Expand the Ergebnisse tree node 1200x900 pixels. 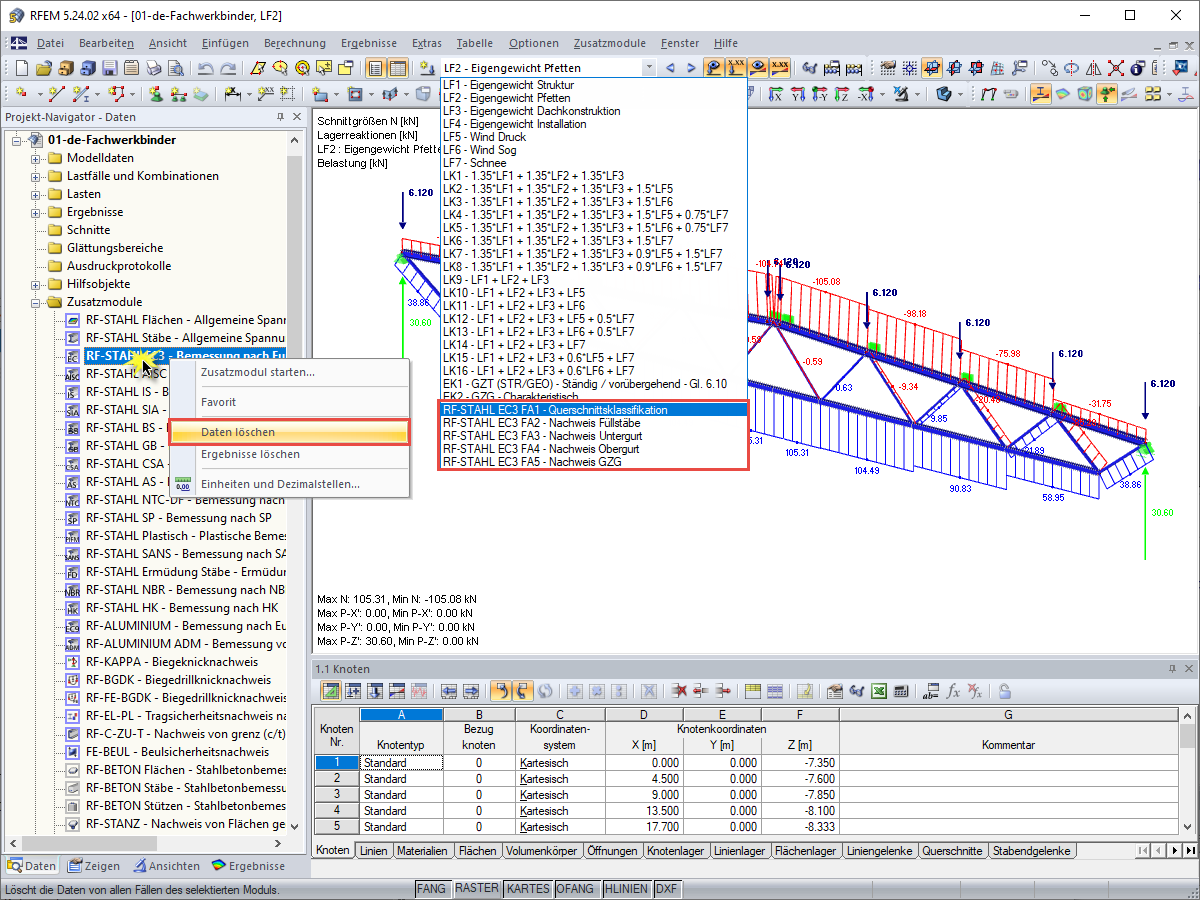click(36, 212)
